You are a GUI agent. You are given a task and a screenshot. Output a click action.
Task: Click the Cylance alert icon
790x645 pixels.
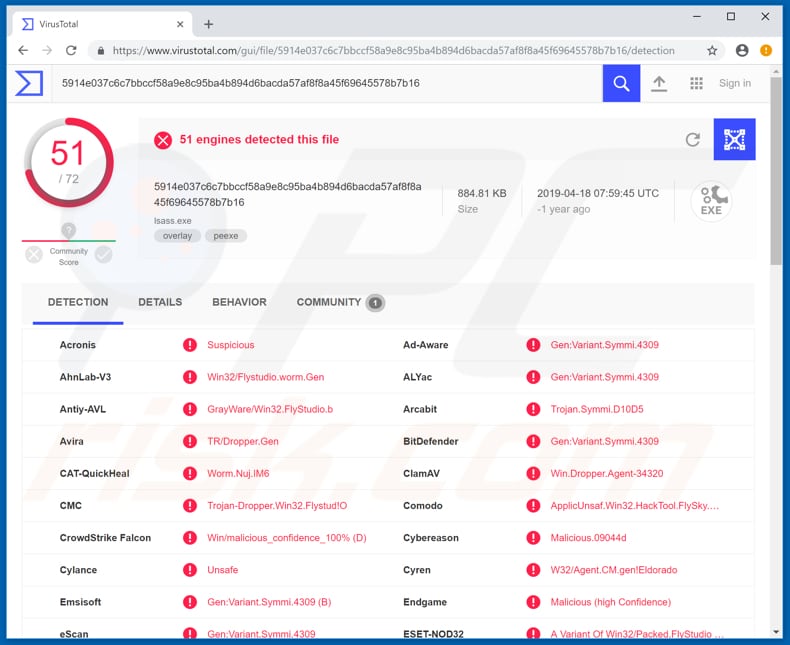[190, 570]
